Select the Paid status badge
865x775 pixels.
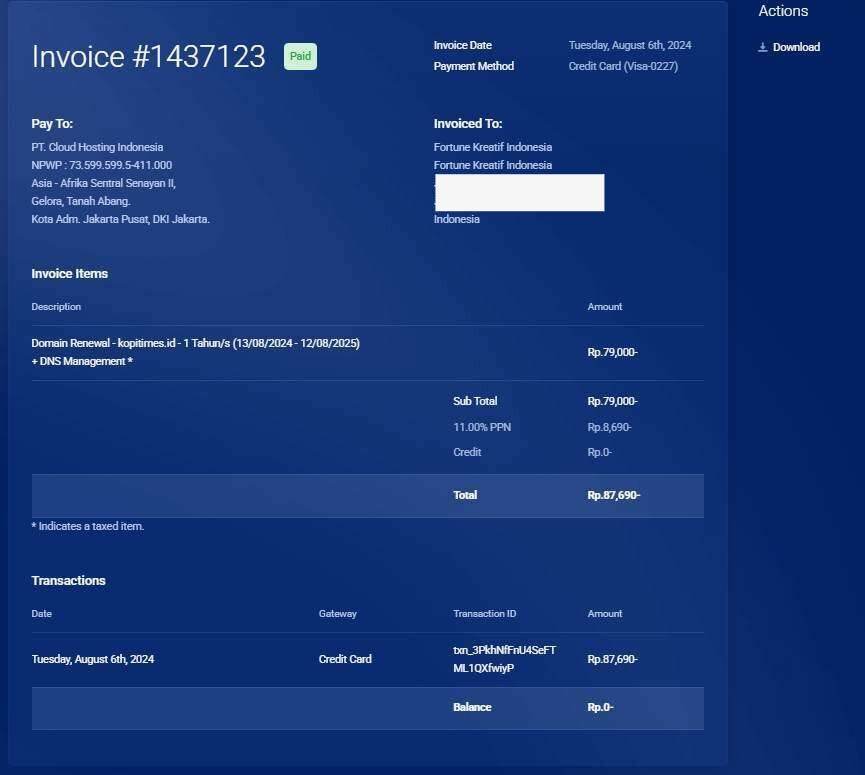pyautogui.click(x=300, y=56)
